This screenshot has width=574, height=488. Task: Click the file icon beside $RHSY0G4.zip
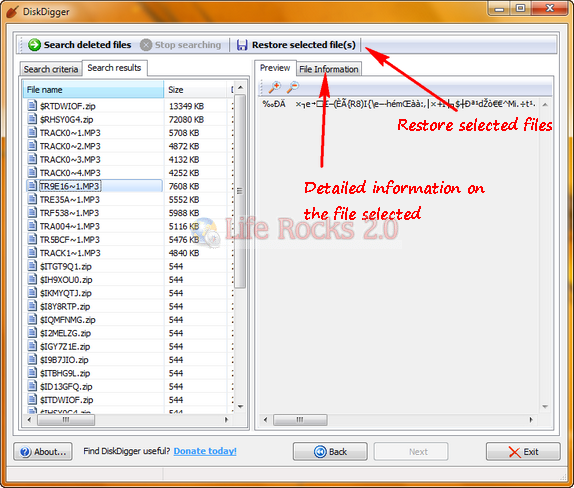tap(32, 119)
